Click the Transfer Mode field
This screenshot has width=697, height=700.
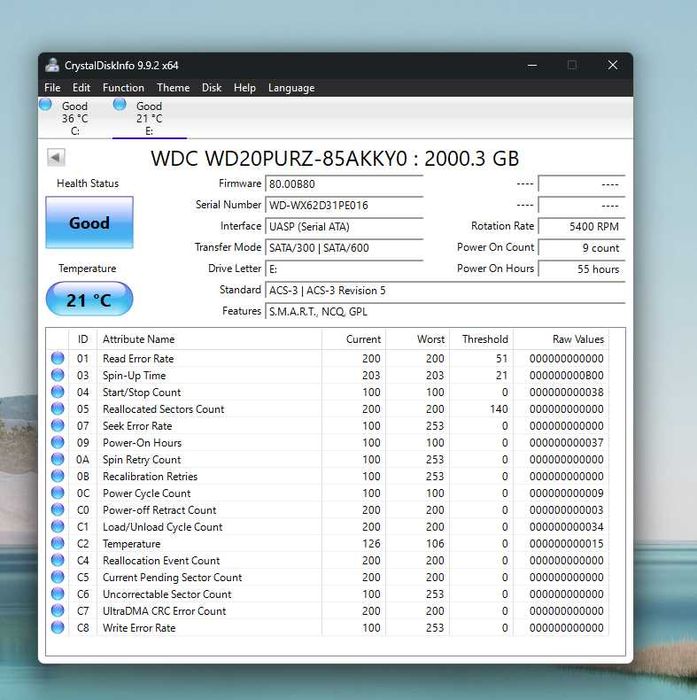coord(344,248)
